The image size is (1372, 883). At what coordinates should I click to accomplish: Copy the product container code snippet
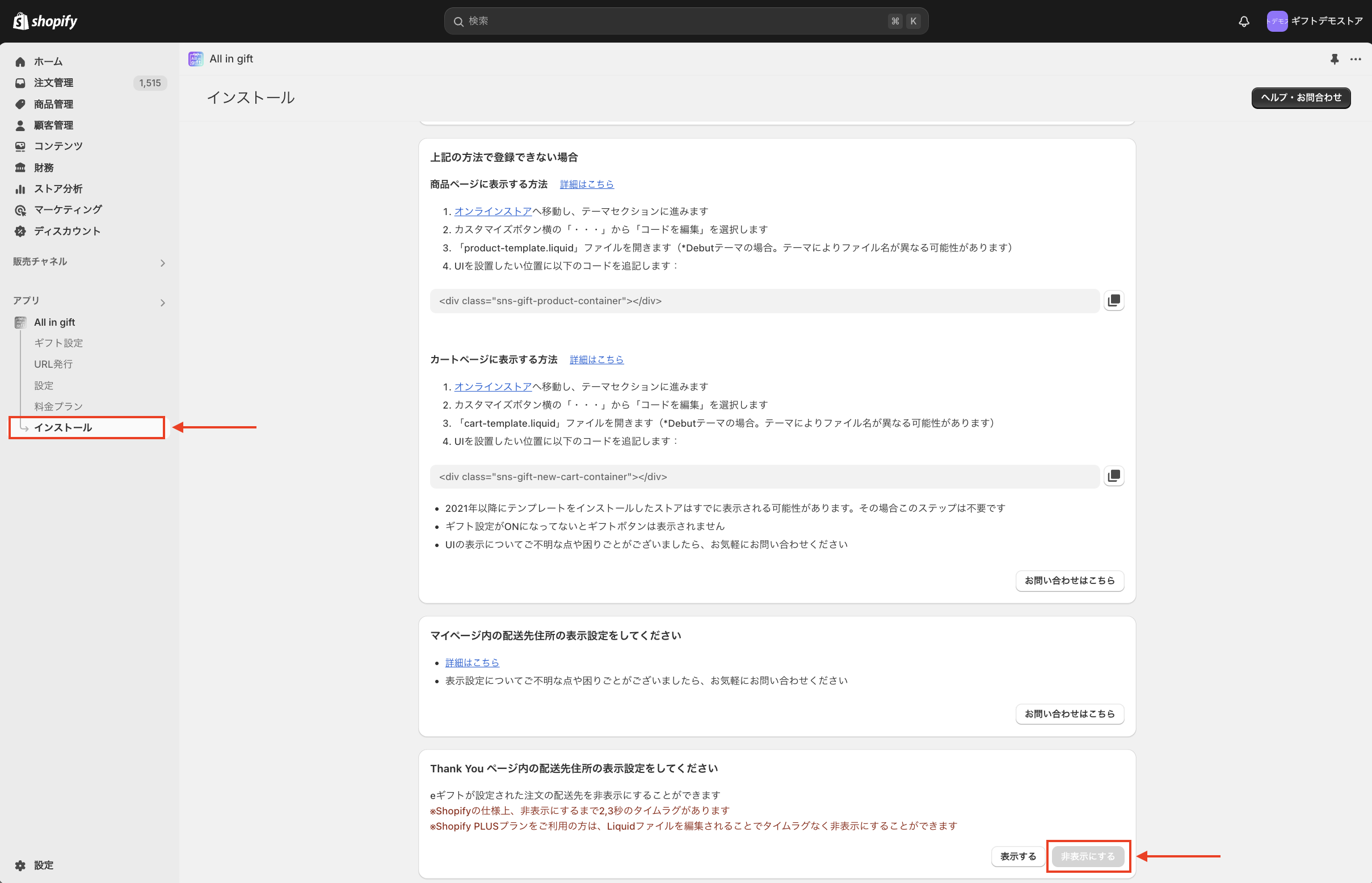[x=1113, y=300]
